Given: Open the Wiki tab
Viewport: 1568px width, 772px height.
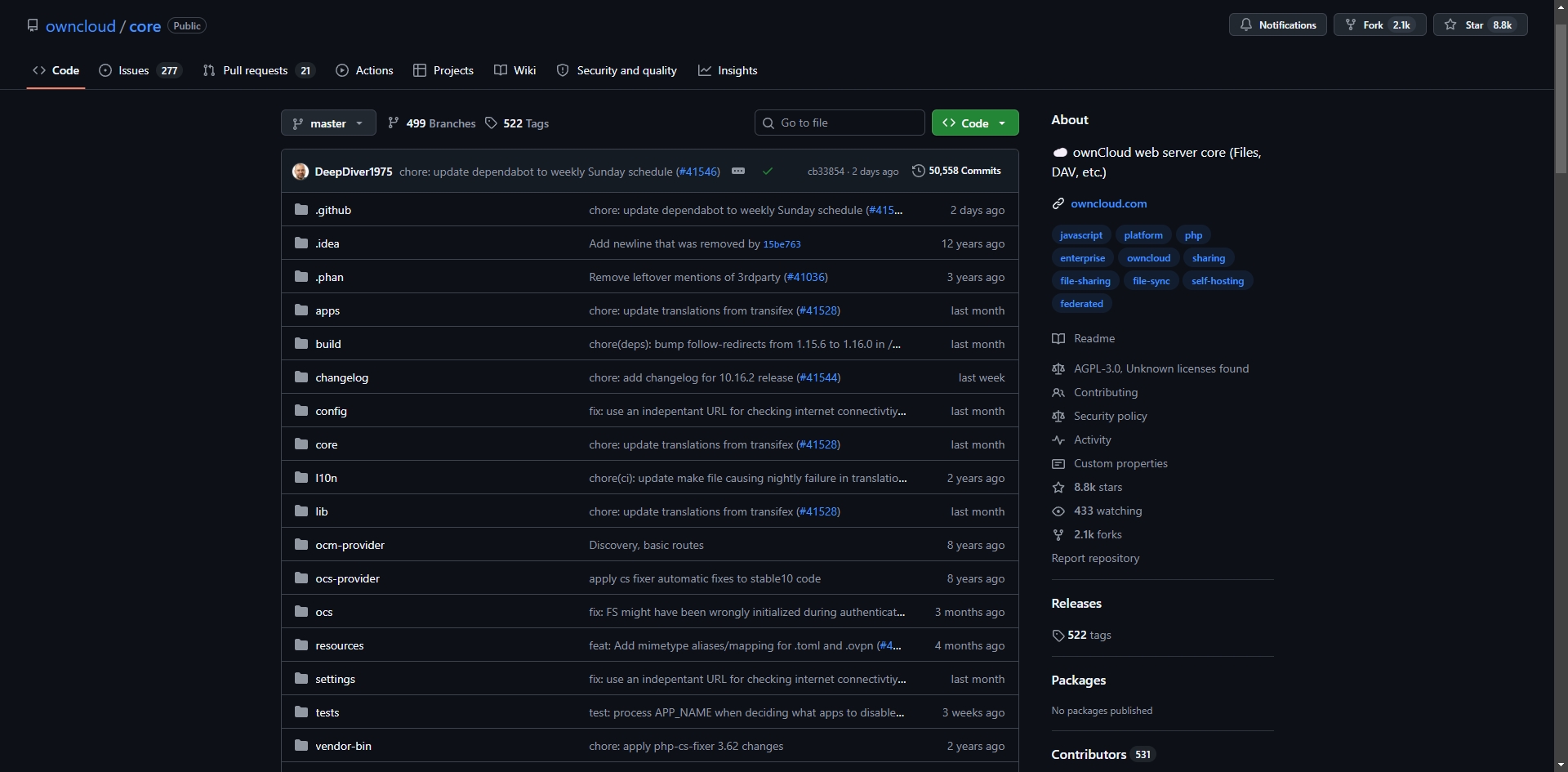Looking at the screenshot, I should [515, 70].
